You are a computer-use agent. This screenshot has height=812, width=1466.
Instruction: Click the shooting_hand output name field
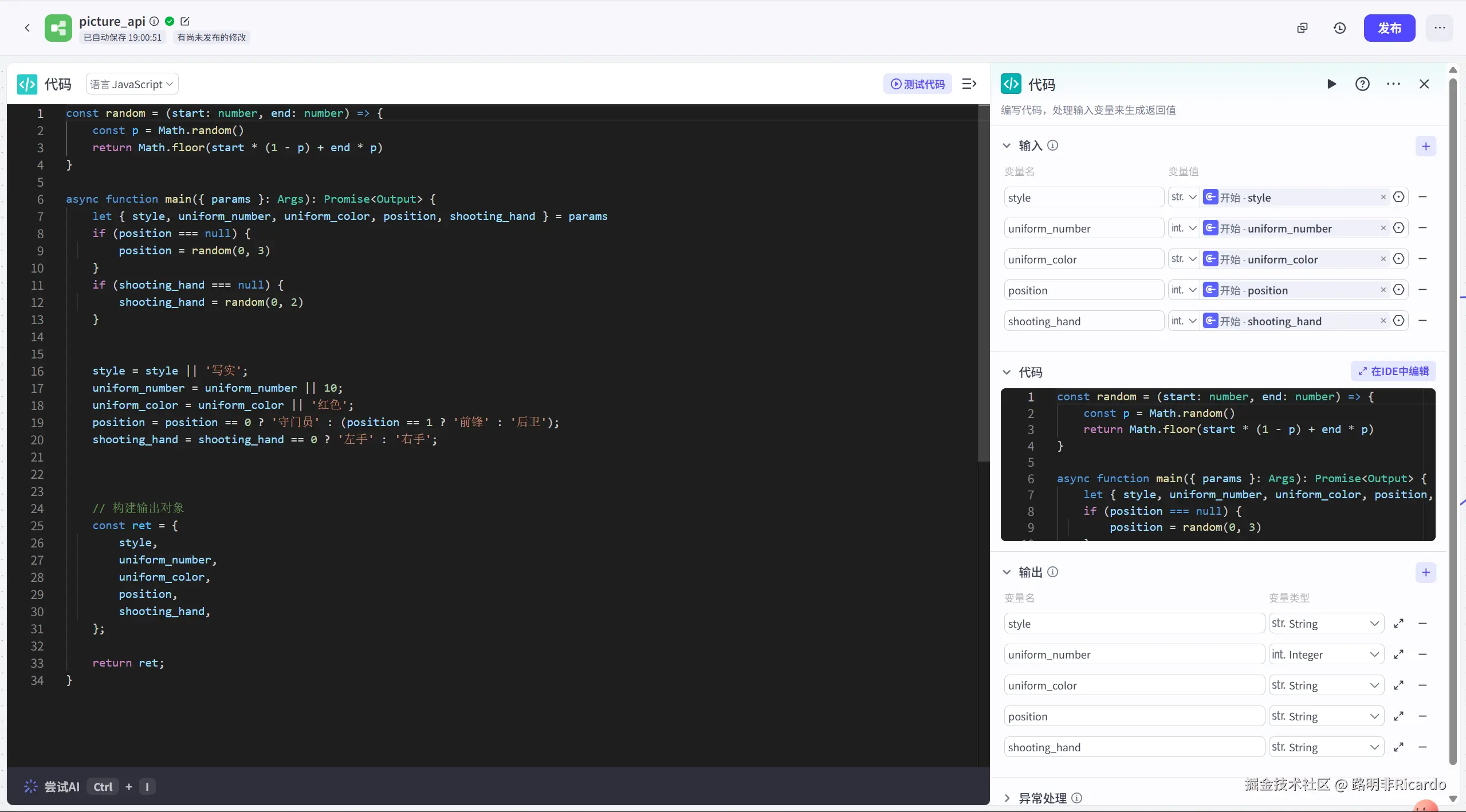click(1133, 747)
